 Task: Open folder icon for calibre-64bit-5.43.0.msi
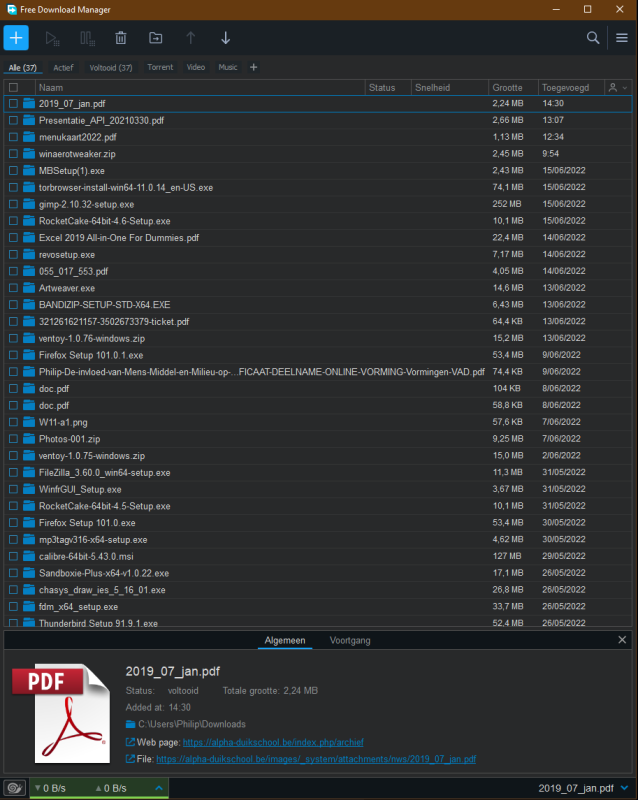coord(29,556)
